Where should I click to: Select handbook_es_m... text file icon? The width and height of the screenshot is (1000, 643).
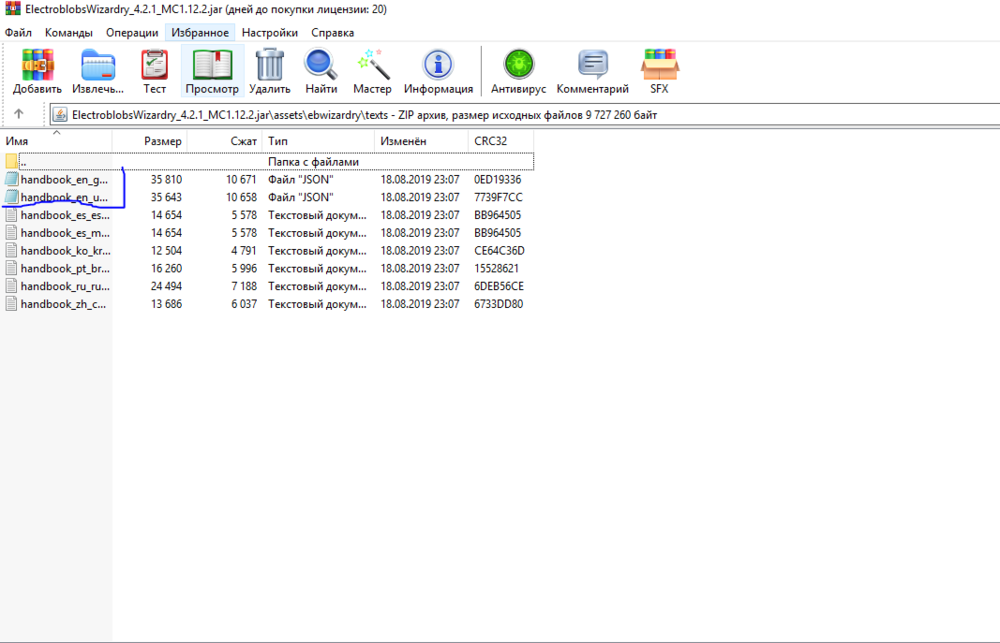(x=11, y=233)
